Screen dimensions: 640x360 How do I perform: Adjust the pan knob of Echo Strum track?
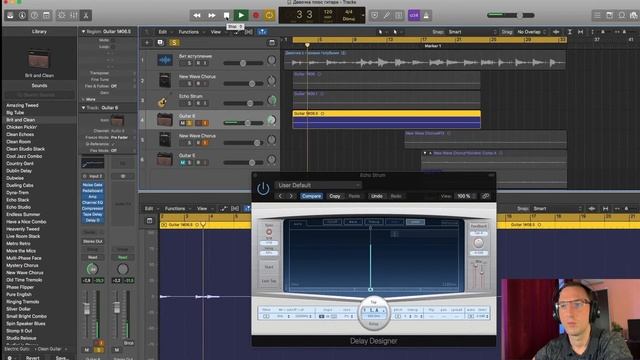coord(271,100)
